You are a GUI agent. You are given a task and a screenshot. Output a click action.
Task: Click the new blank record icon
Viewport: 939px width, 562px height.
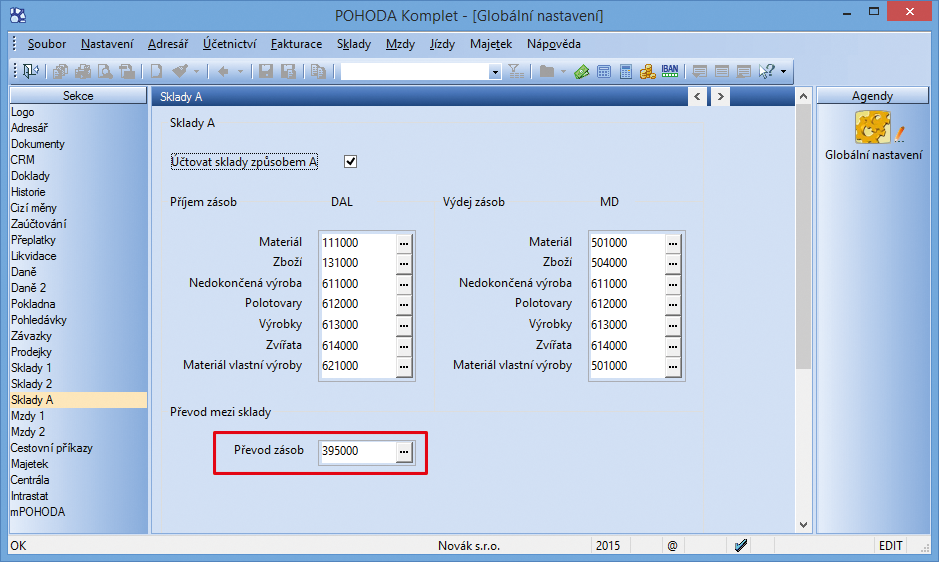click(x=156, y=71)
